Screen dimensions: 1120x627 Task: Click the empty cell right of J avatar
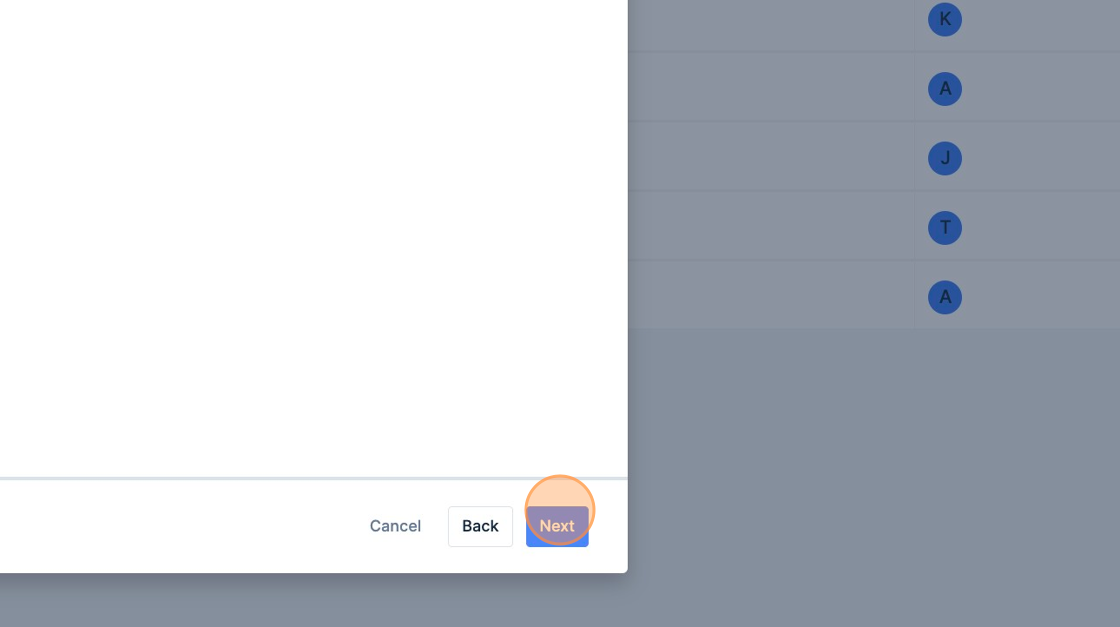point(1043,157)
